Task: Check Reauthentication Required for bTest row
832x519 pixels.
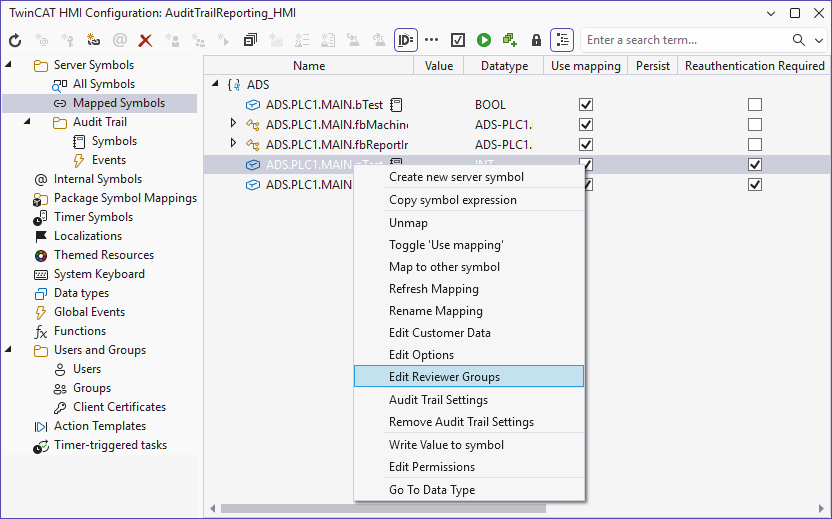Action: (755, 105)
